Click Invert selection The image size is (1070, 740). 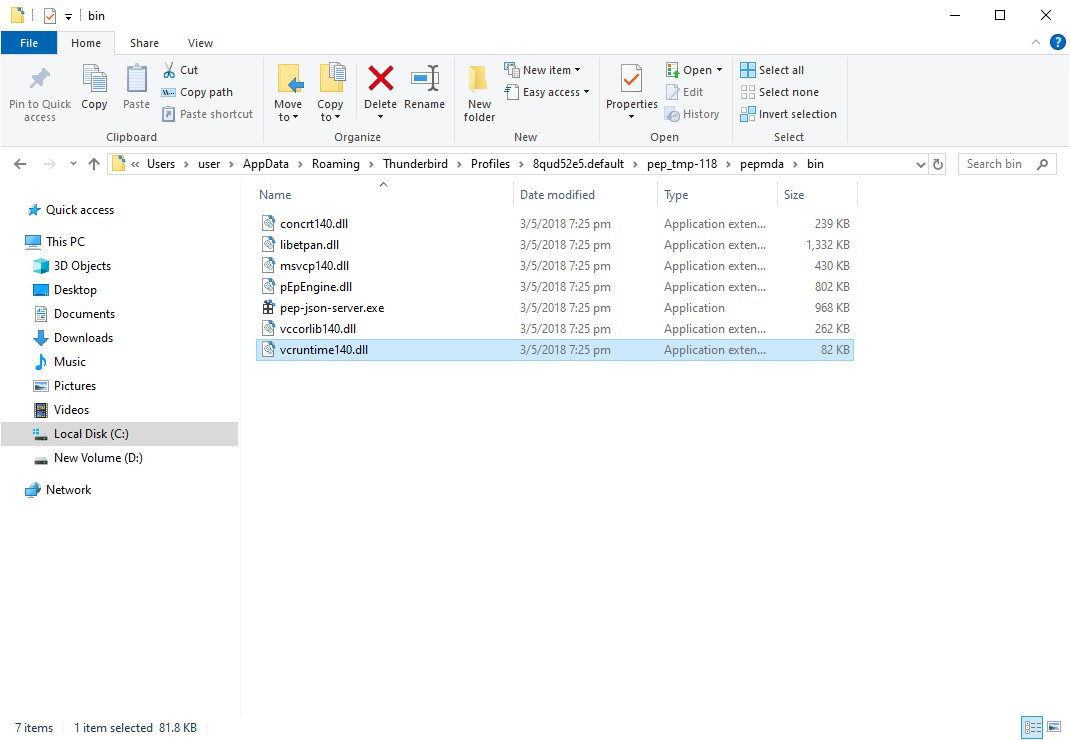click(789, 114)
